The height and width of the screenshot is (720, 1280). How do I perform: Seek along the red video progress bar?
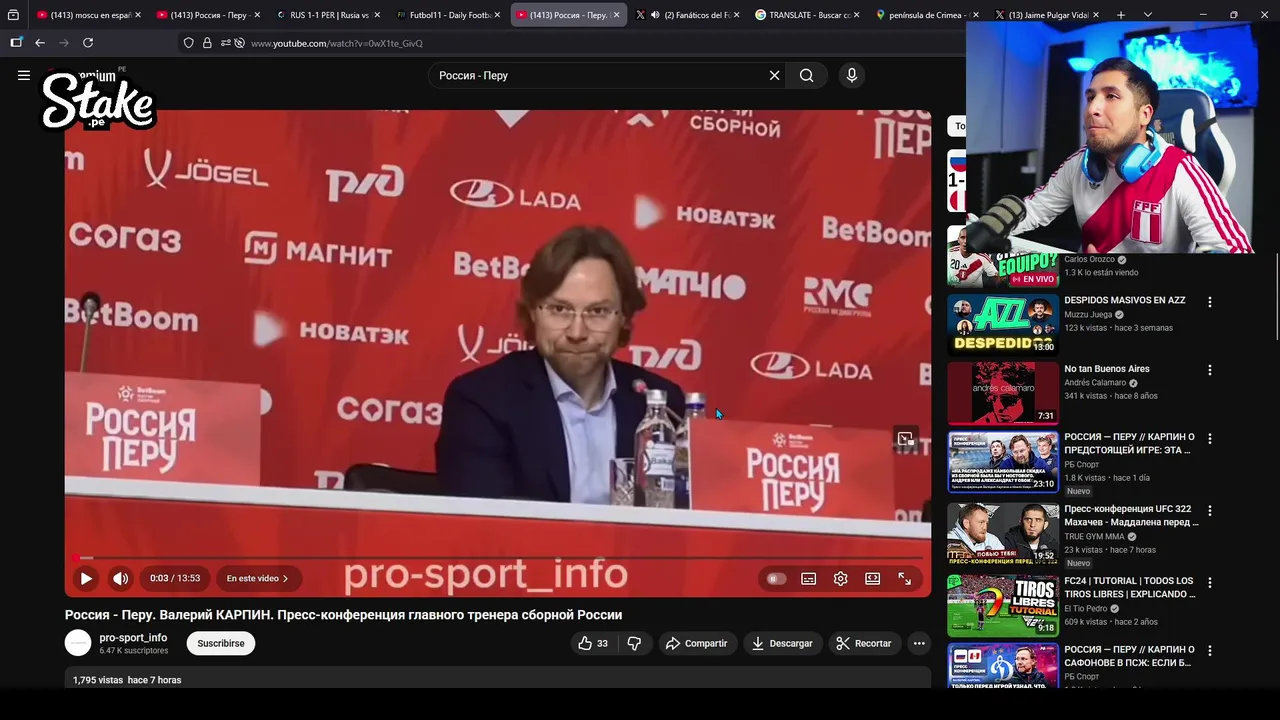(498, 558)
